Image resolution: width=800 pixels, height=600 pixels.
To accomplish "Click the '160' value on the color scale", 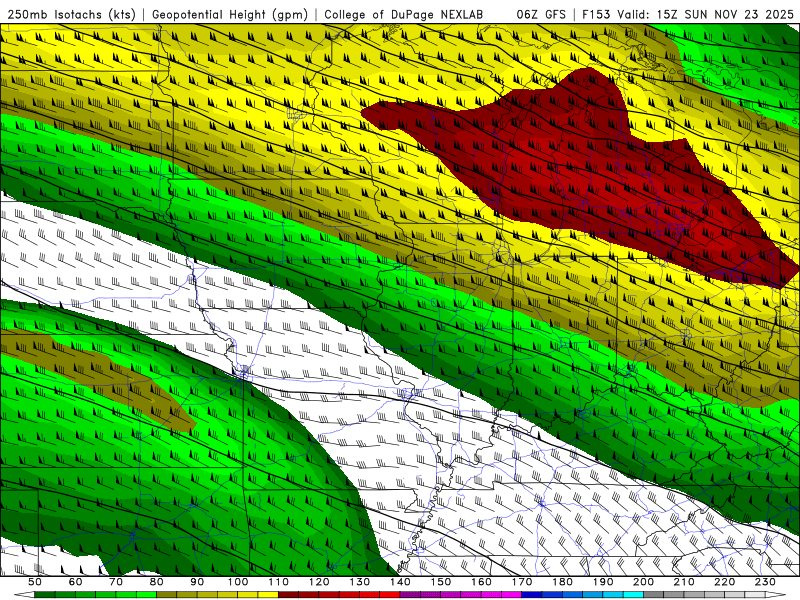I will 481,582.
